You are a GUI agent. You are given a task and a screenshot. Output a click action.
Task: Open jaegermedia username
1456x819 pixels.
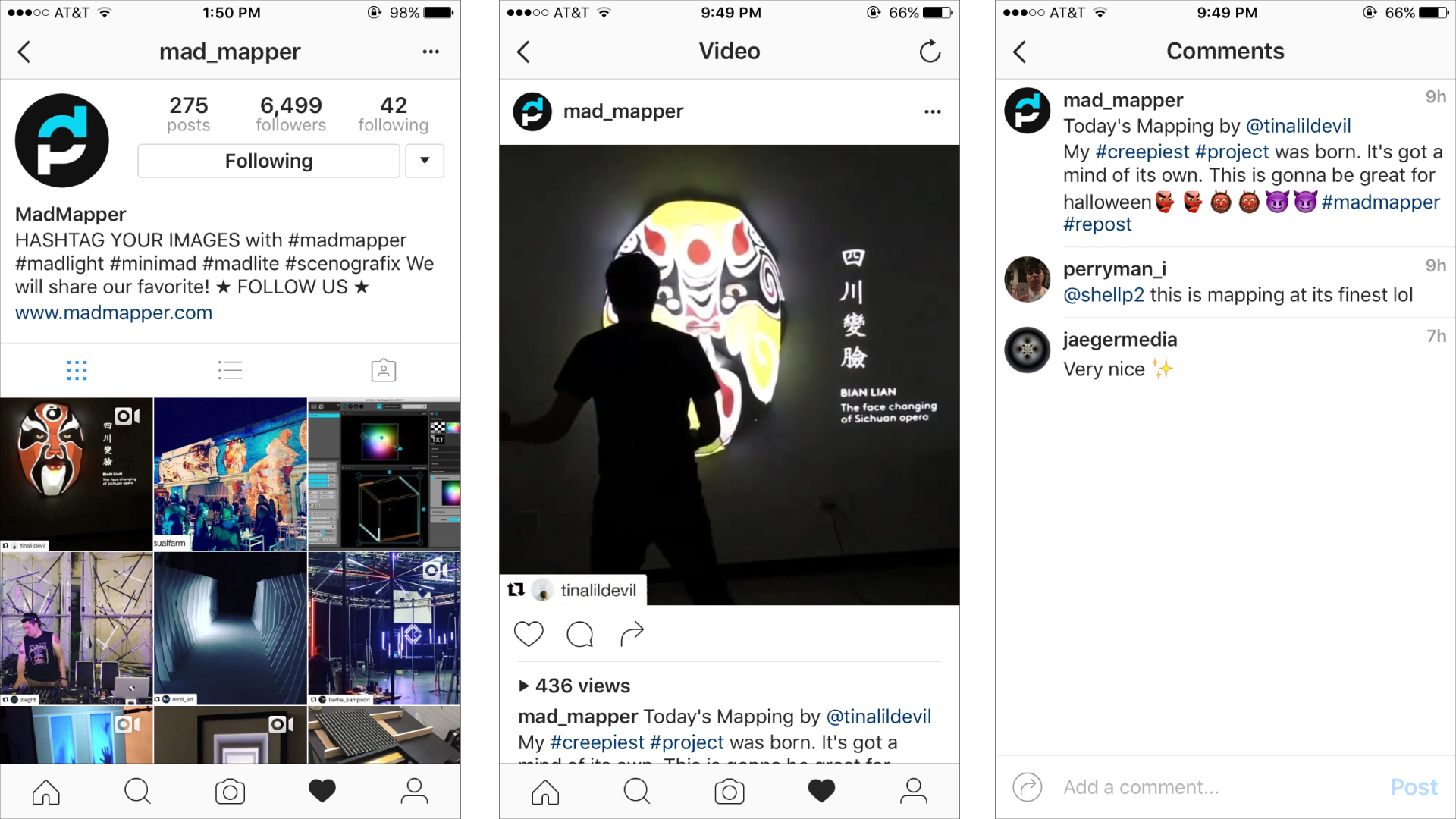point(1120,340)
